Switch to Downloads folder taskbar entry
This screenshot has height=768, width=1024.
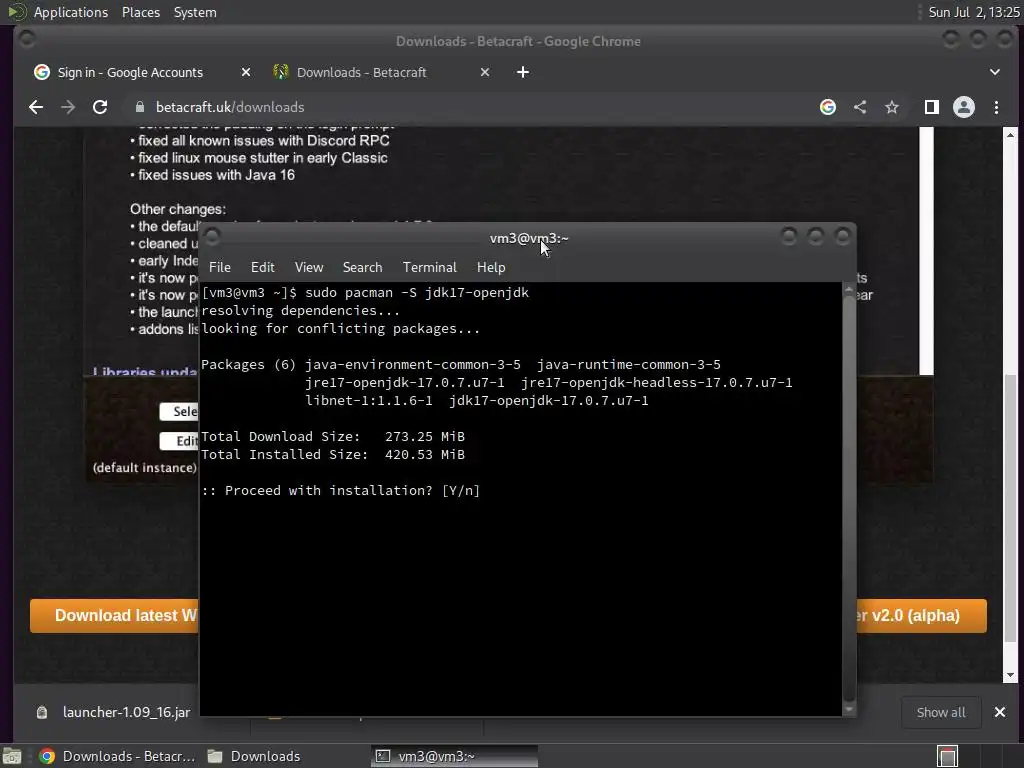(x=255, y=756)
